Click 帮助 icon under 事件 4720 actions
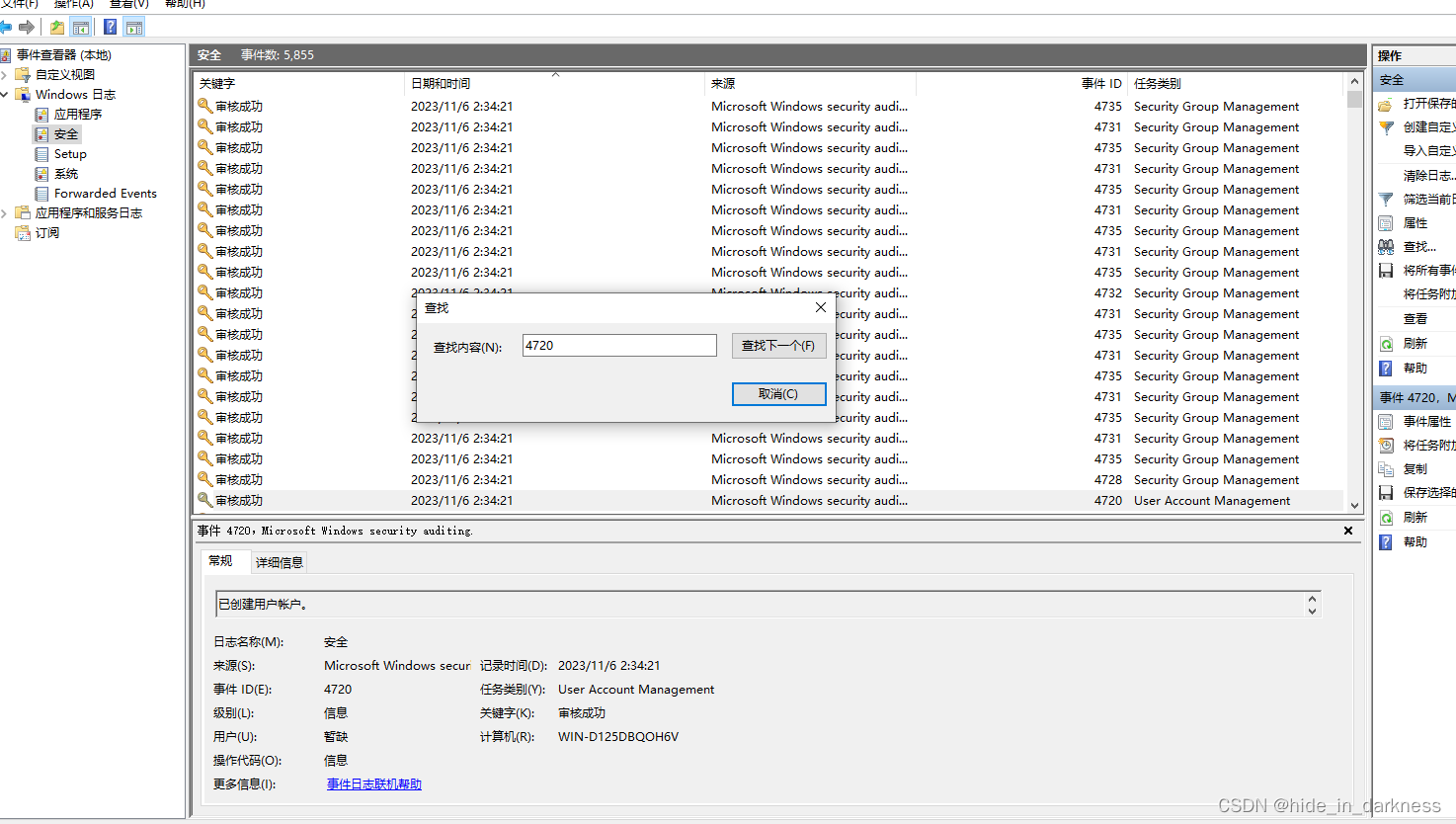 (1386, 542)
